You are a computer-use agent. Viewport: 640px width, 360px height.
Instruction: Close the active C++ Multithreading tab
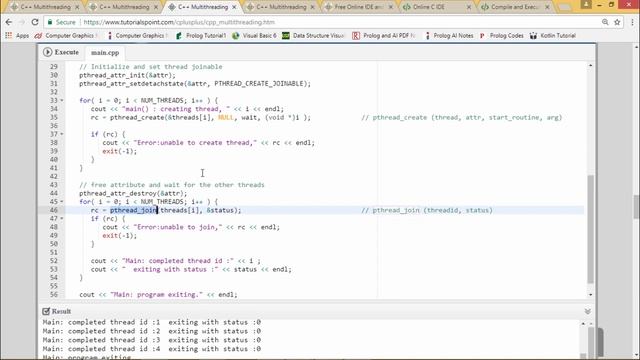234,7
